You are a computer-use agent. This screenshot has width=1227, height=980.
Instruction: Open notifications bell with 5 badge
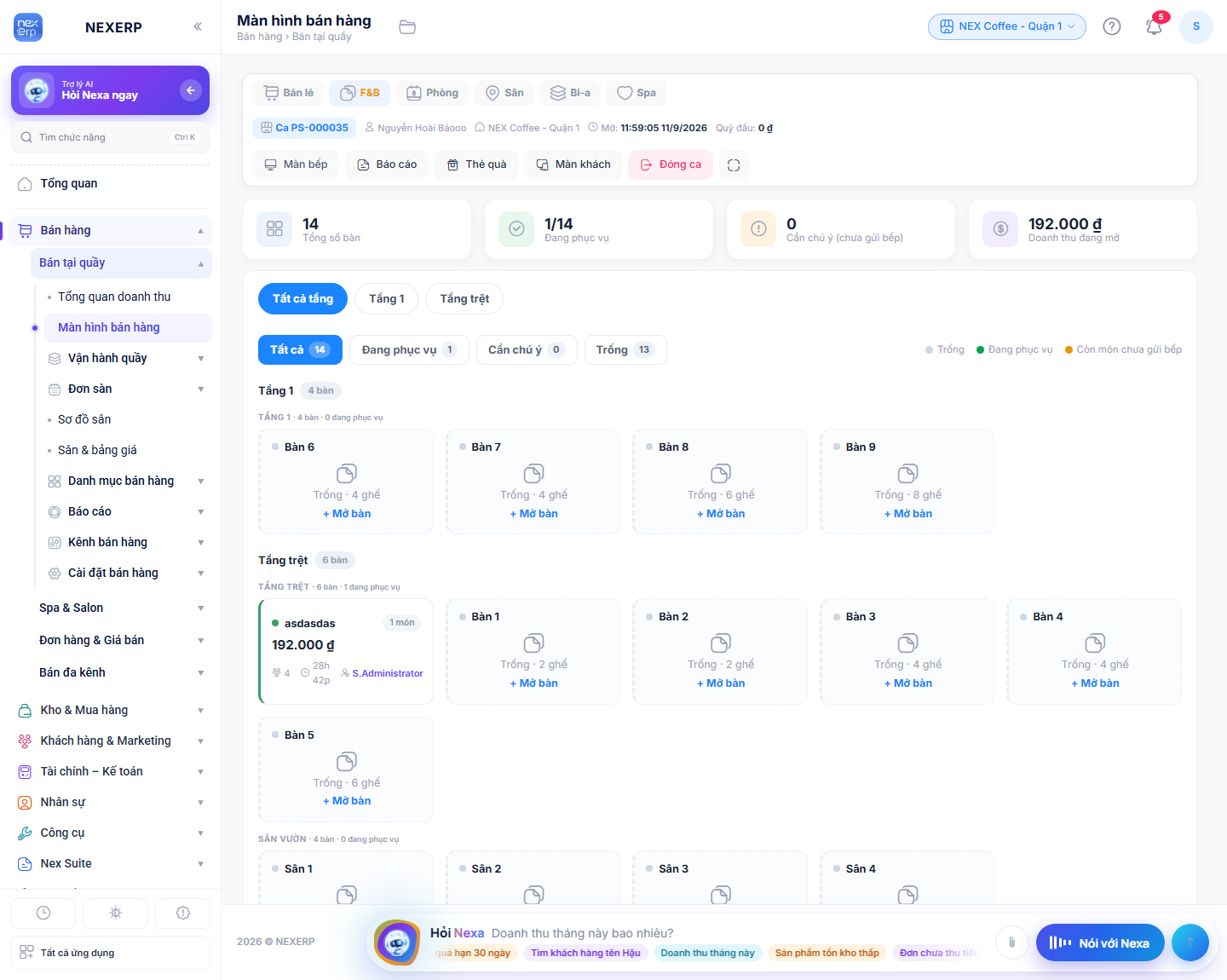coord(1155,26)
